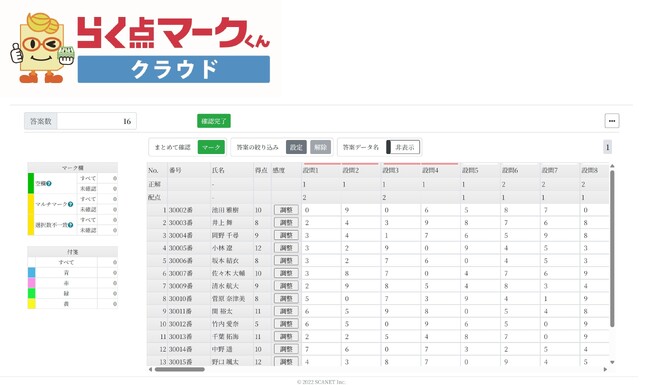
Task: Select the green 緑 sticky swatch
Action: coord(31,293)
